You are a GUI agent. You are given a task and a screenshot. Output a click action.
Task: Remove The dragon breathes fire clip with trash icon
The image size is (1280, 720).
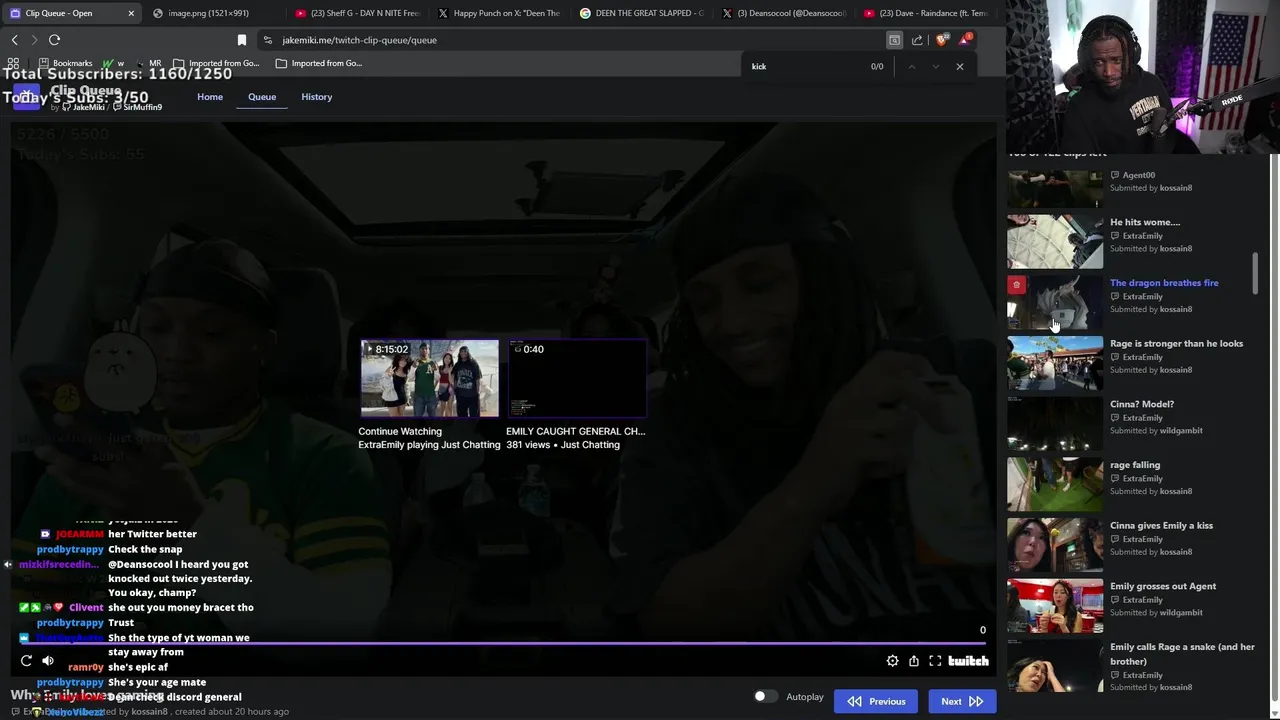click(1016, 285)
